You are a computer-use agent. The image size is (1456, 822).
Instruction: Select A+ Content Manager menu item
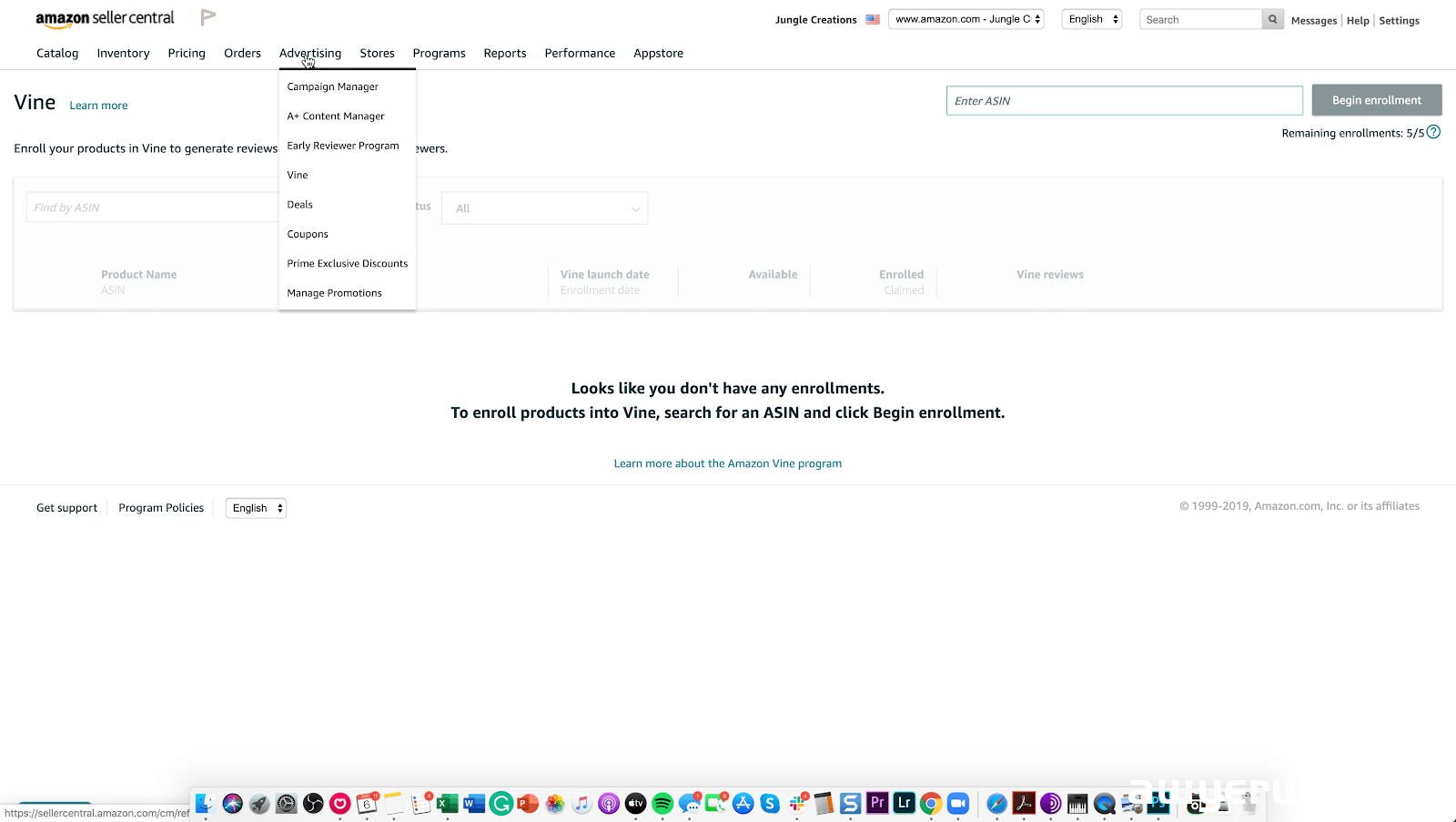336,116
